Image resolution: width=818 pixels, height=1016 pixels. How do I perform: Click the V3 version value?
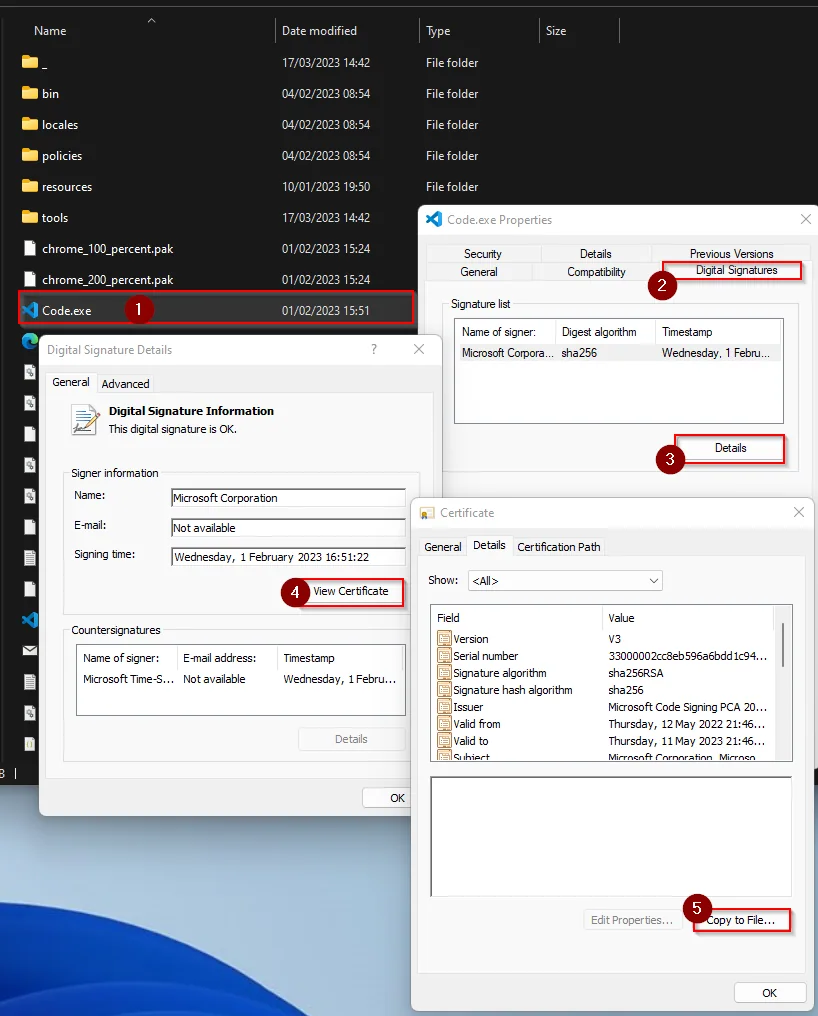(614, 639)
